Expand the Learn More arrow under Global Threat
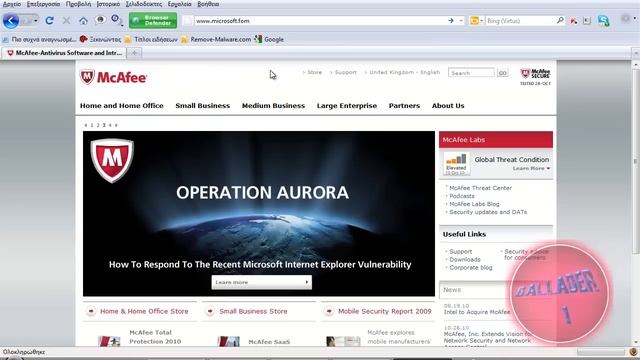This screenshot has height=360, width=640. click(x=548, y=168)
